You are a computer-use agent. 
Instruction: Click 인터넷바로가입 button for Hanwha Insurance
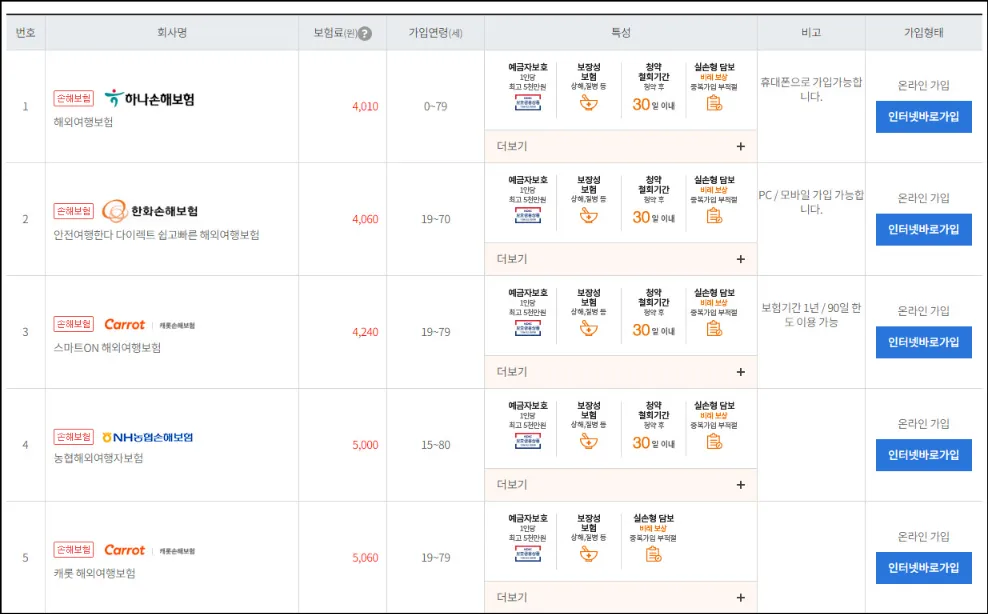click(x=924, y=229)
